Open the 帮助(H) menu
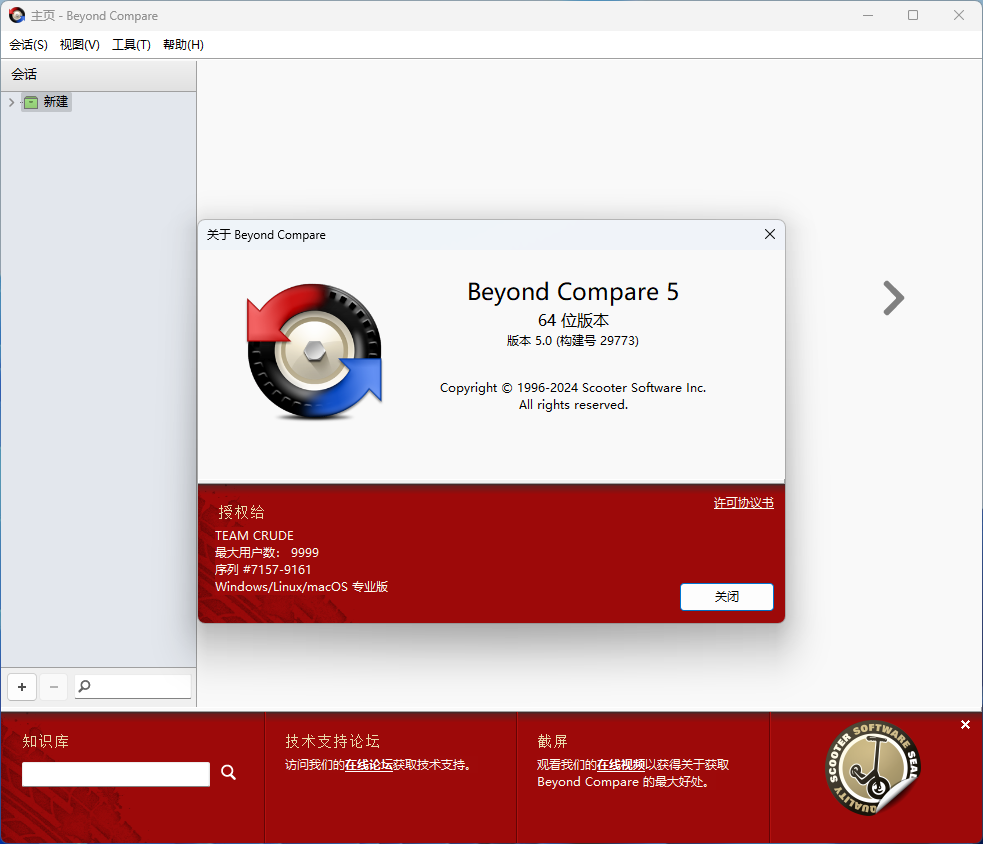 tap(183, 45)
